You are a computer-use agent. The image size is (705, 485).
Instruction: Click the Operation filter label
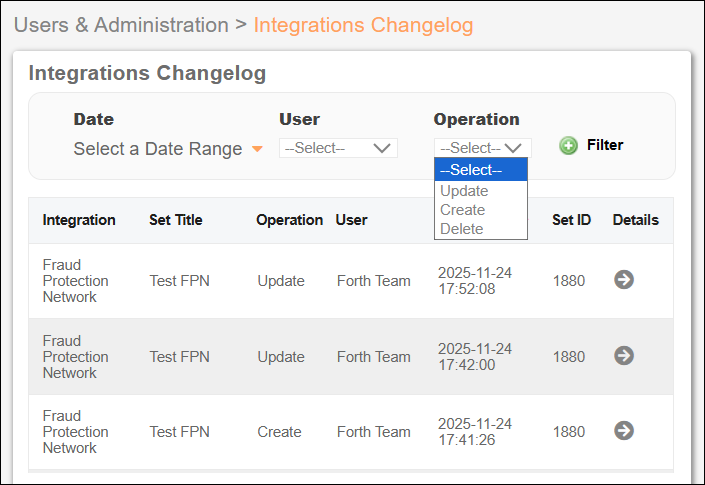coord(477,119)
